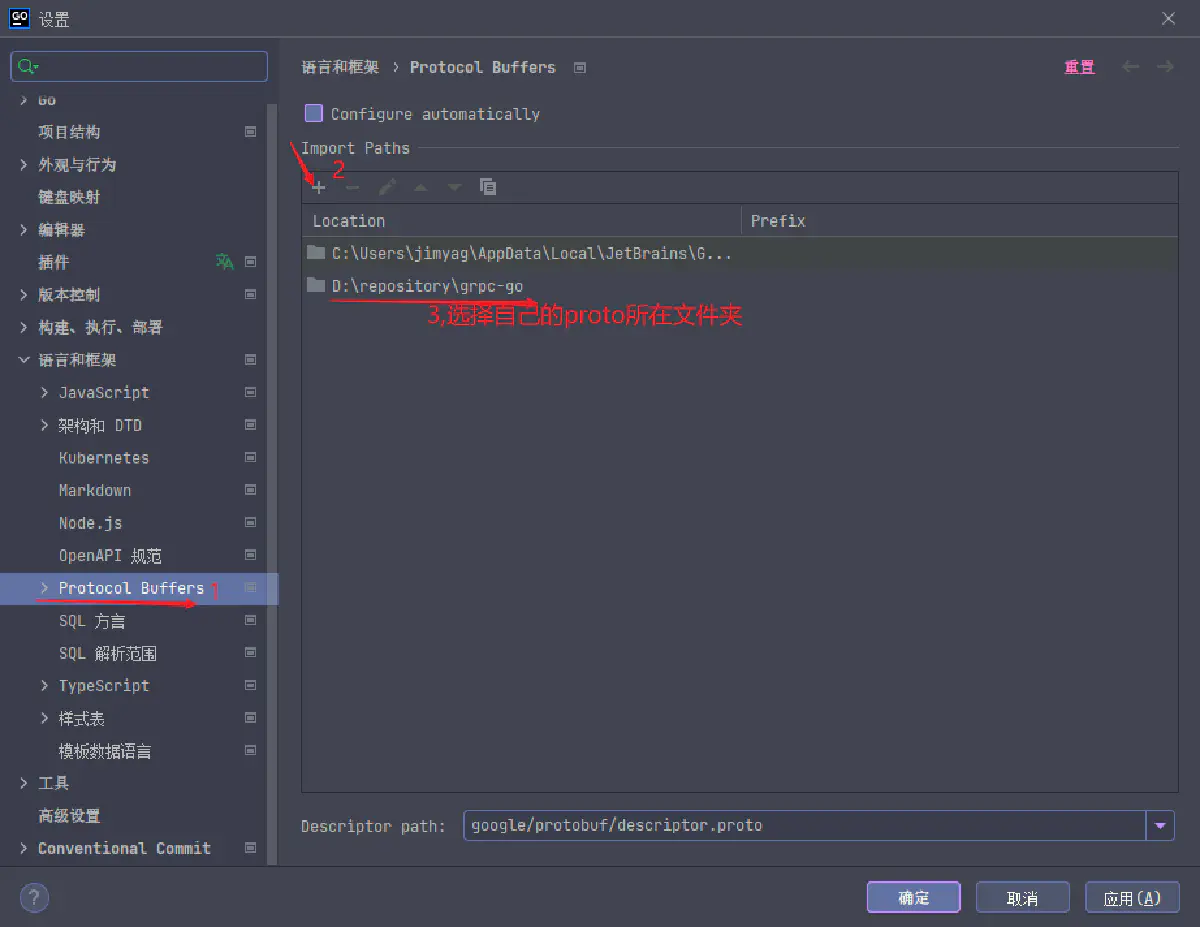The image size is (1200, 927).
Task: Click the minus icon to remove path
Action: coord(352,187)
